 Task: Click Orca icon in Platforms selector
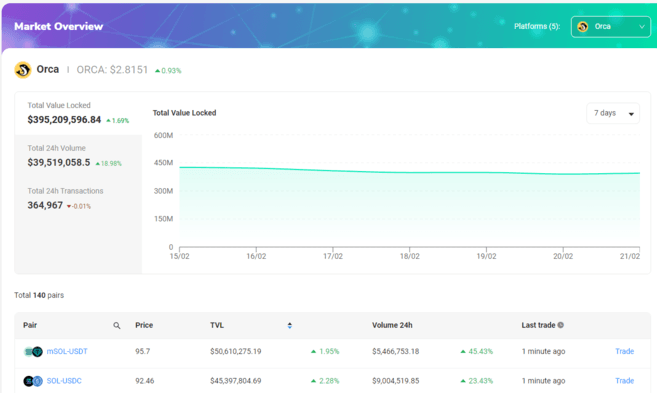582,26
